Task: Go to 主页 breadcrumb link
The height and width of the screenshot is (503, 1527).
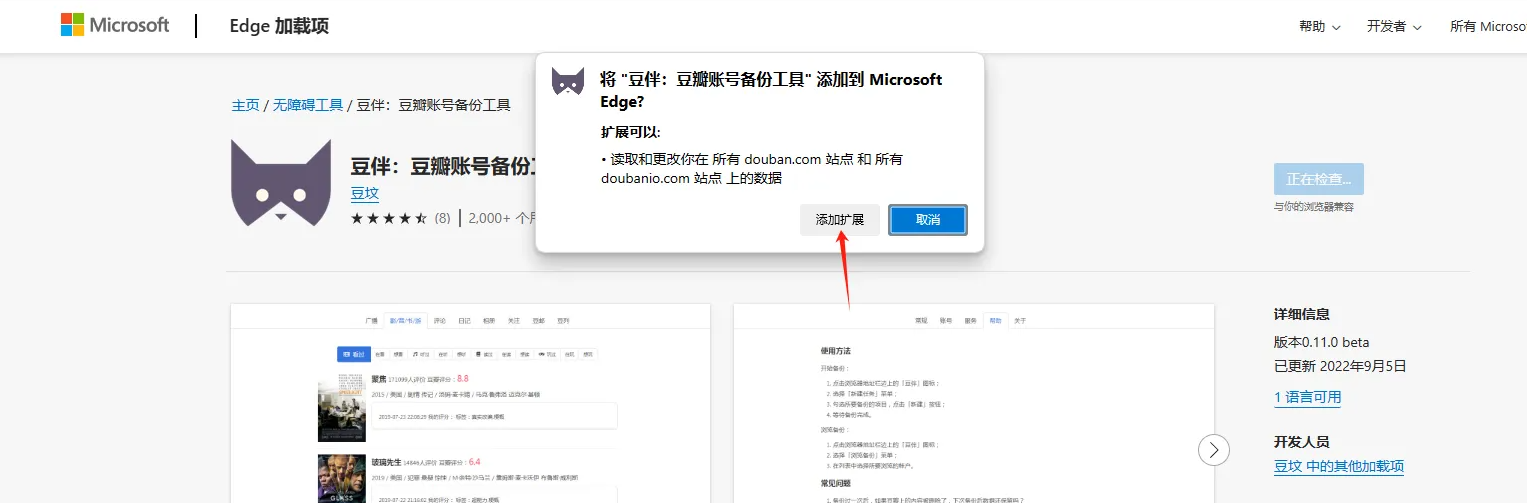Action: pyautogui.click(x=245, y=105)
